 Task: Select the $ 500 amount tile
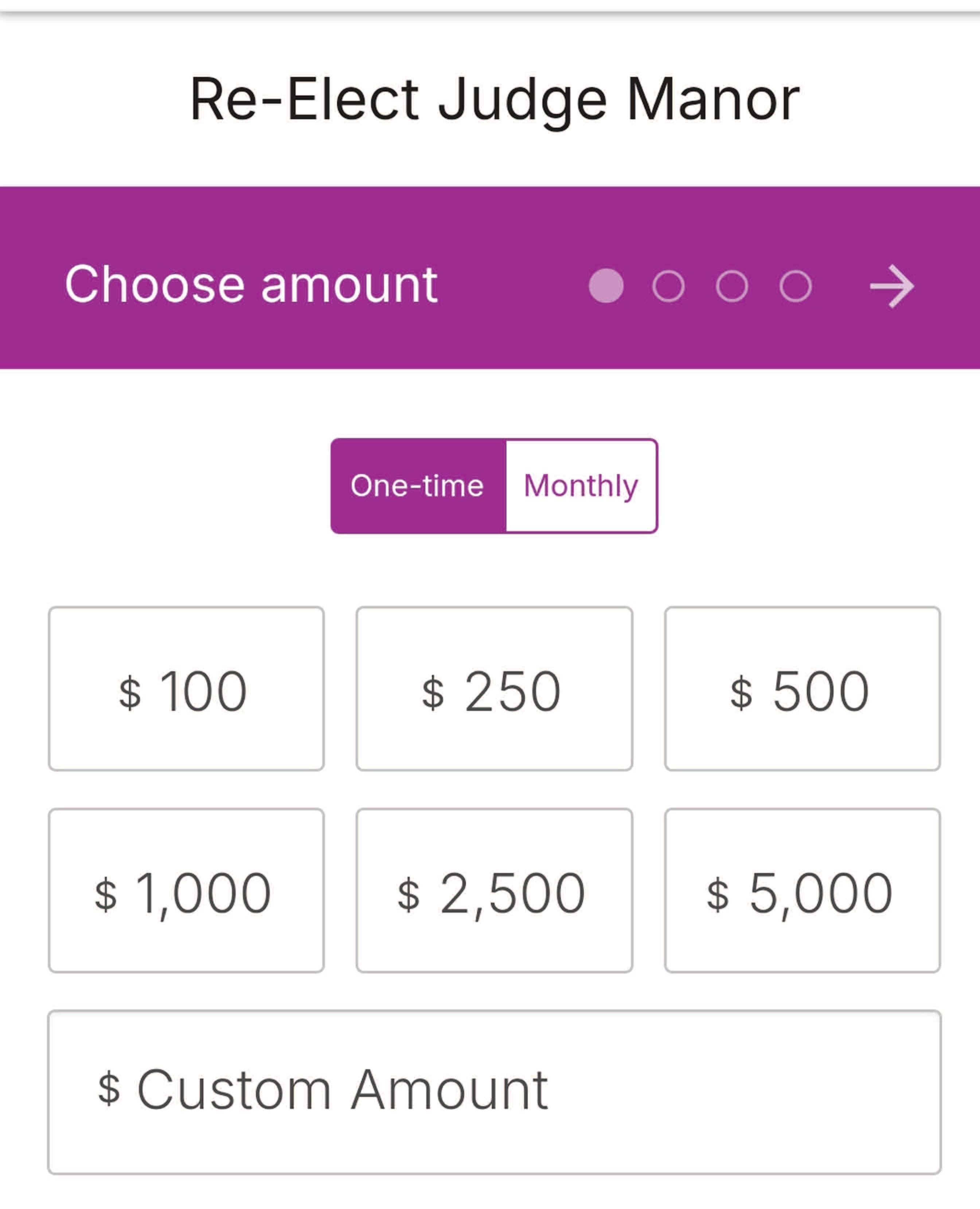802,689
